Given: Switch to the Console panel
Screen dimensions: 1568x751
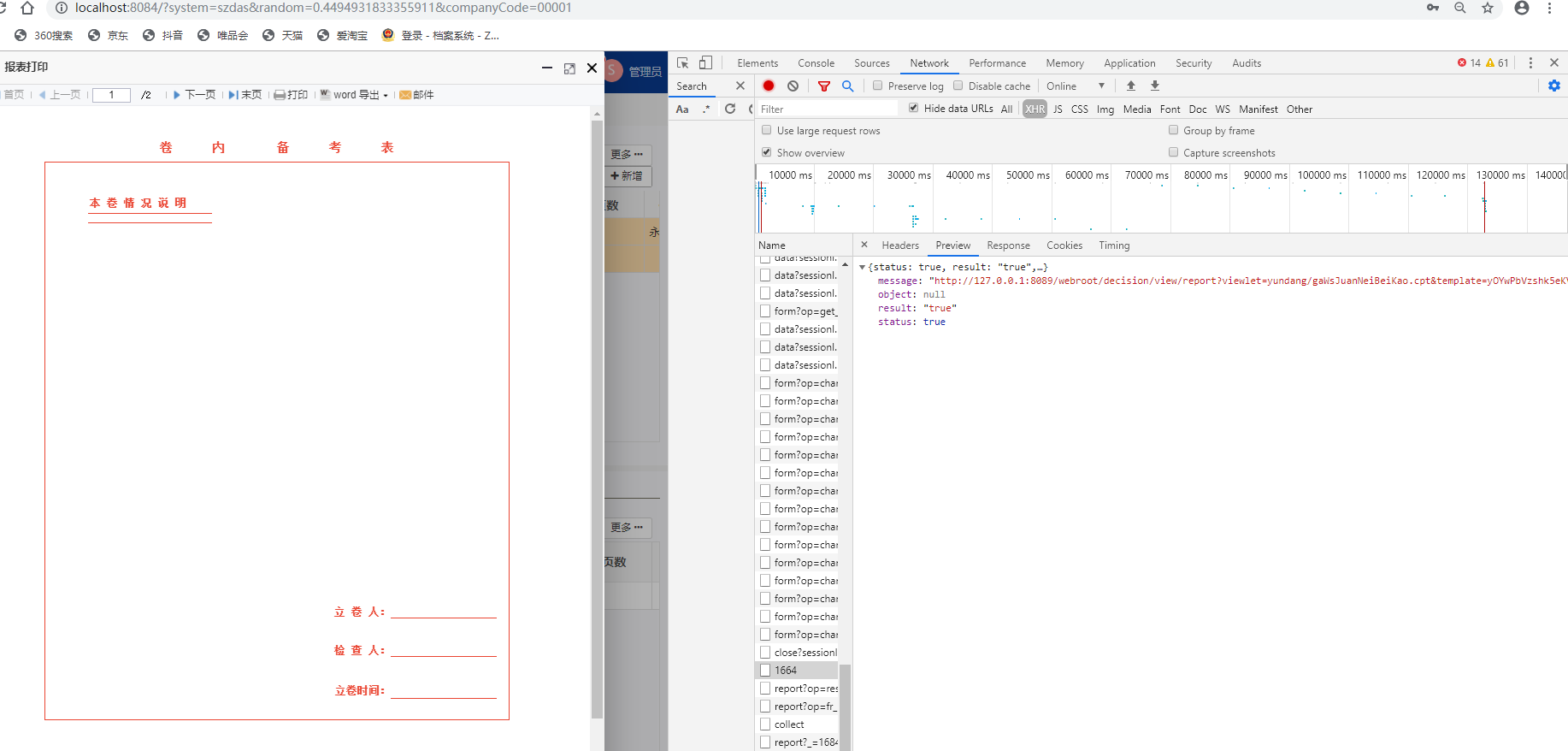Looking at the screenshot, I should click(816, 63).
